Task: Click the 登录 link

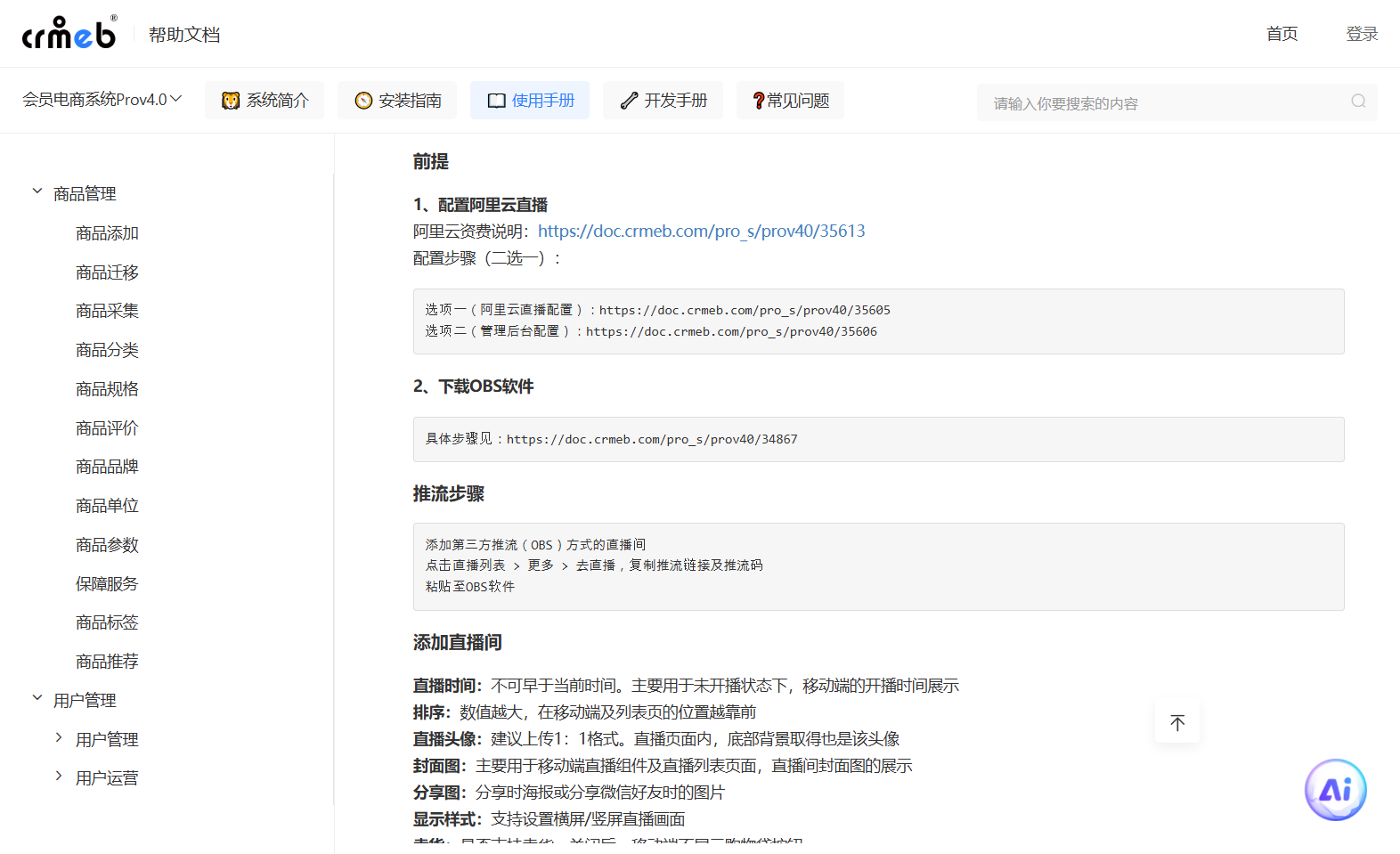Action: 1361,34
